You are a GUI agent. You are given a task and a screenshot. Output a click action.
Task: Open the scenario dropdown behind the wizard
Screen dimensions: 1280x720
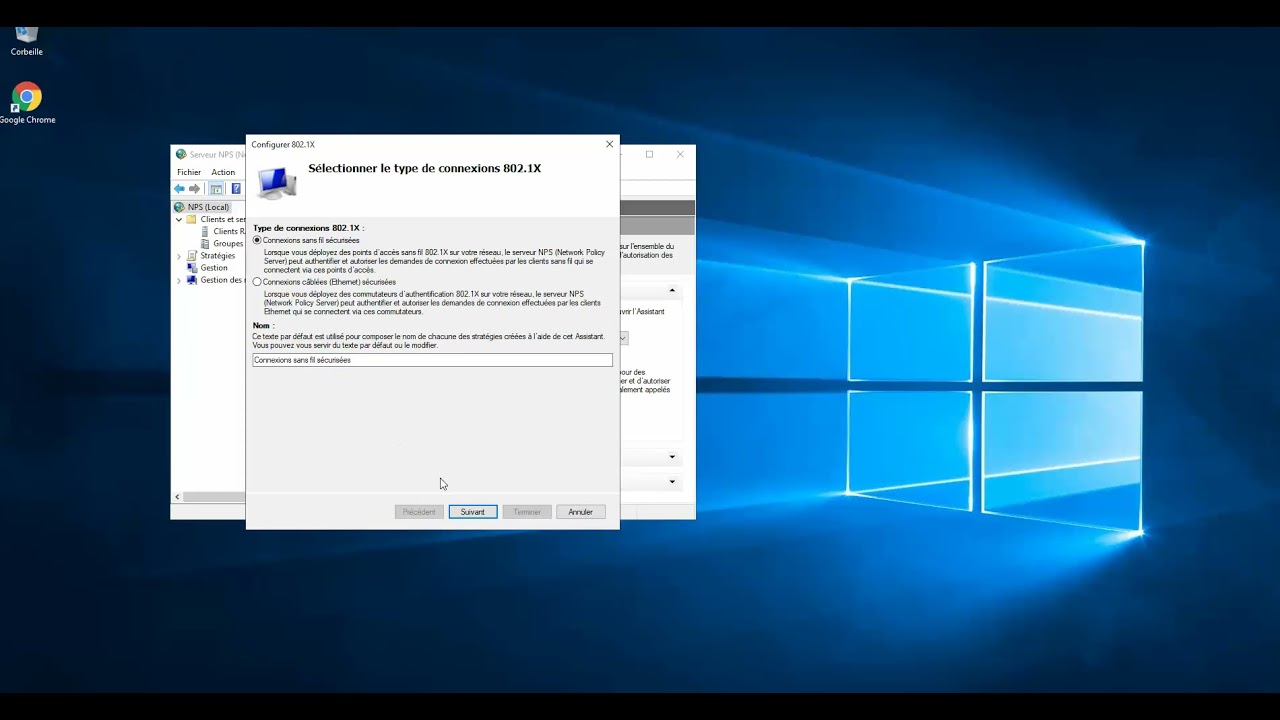(x=623, y=338)
